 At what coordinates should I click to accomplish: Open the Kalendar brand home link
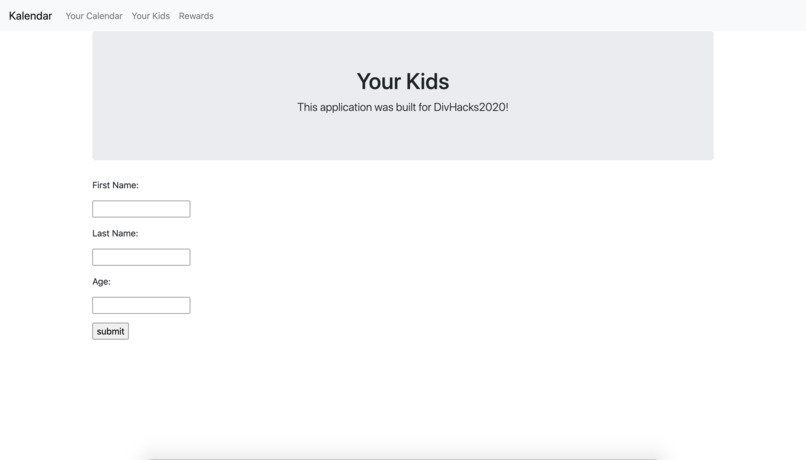tap(30, 16)
